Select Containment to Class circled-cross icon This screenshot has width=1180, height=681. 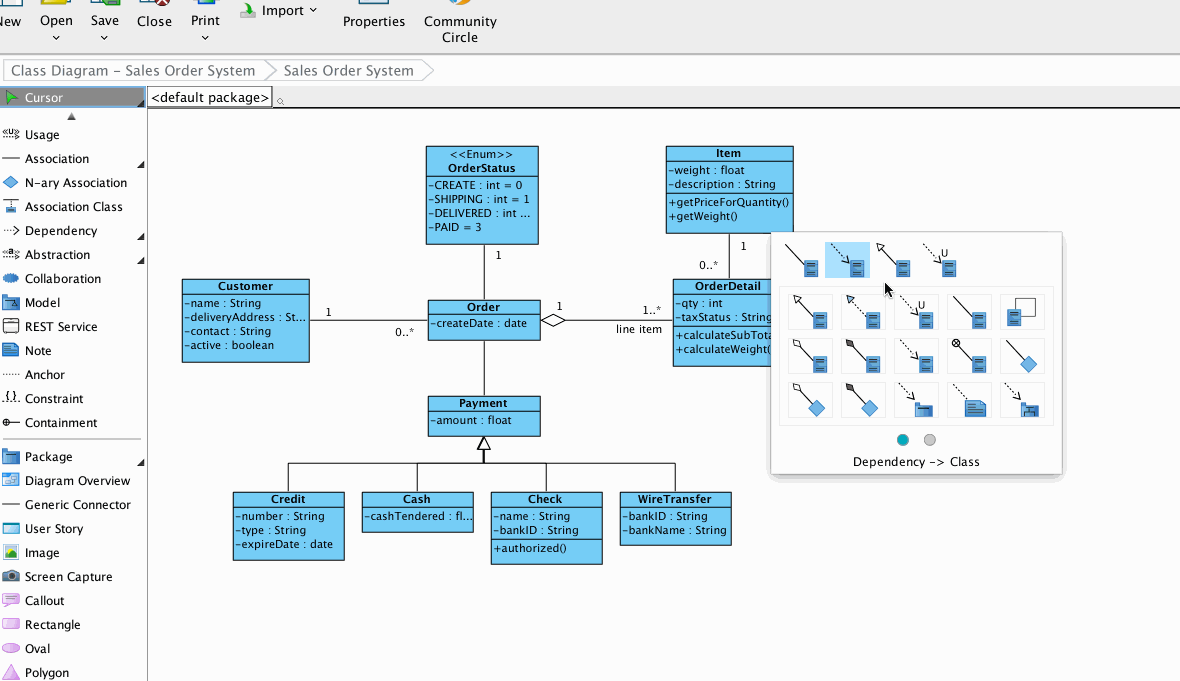(x=969, y=356)
